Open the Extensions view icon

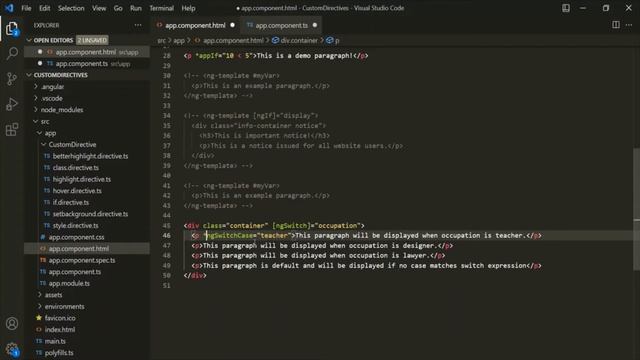12,129
